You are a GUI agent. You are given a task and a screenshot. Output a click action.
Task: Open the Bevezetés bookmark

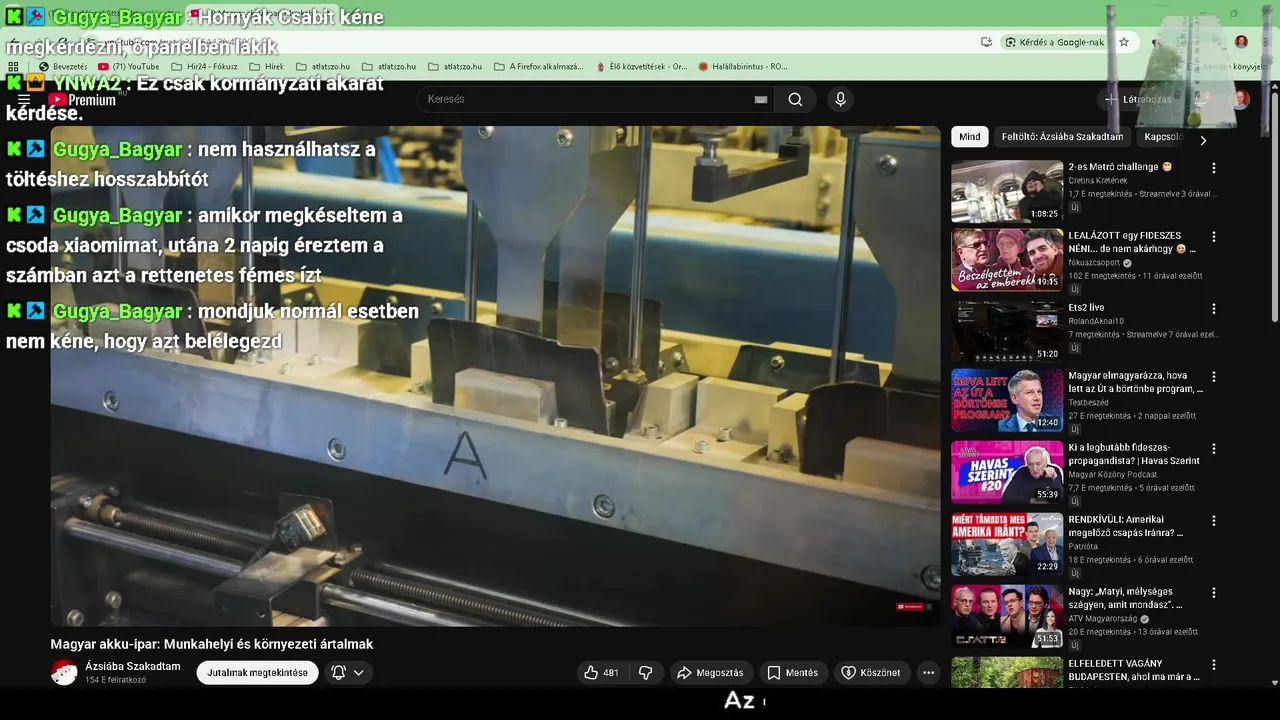[62, 67]
